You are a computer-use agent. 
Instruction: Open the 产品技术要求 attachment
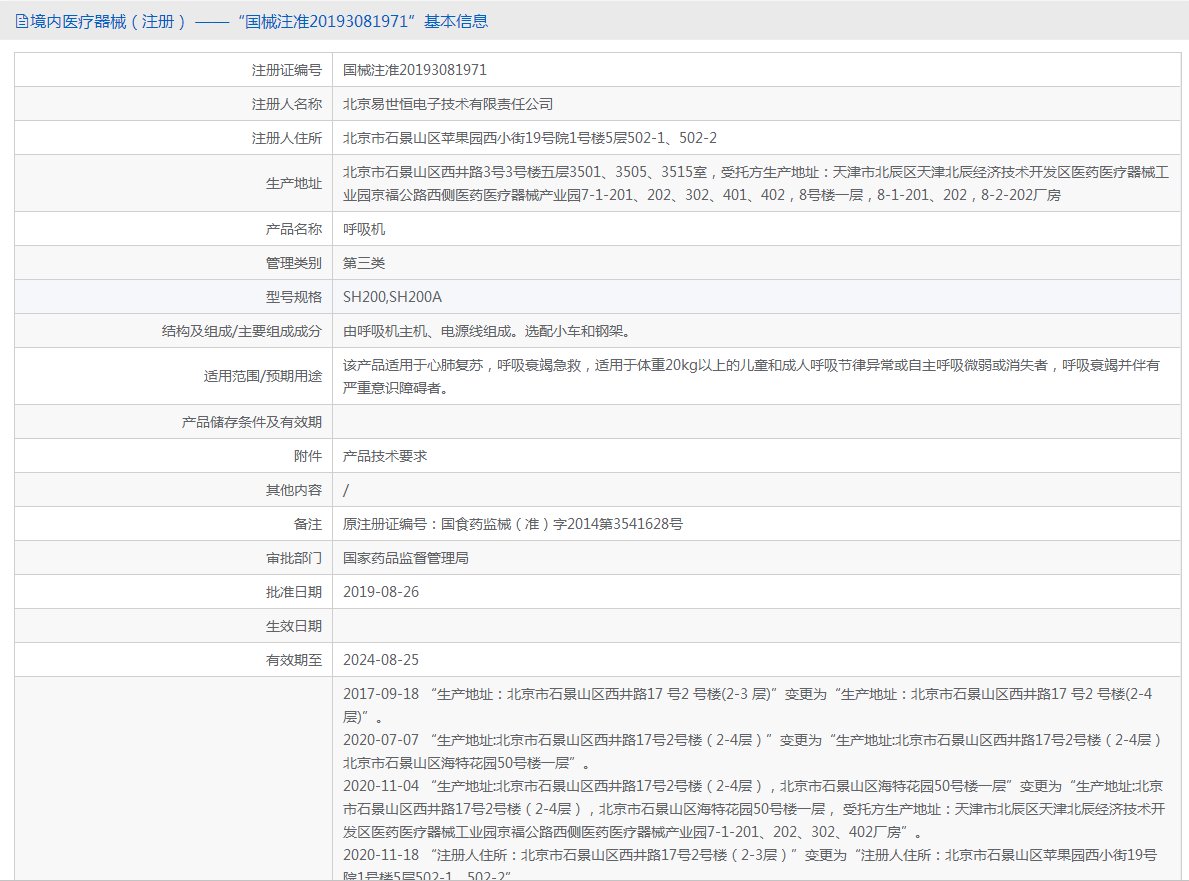[385, 456]
